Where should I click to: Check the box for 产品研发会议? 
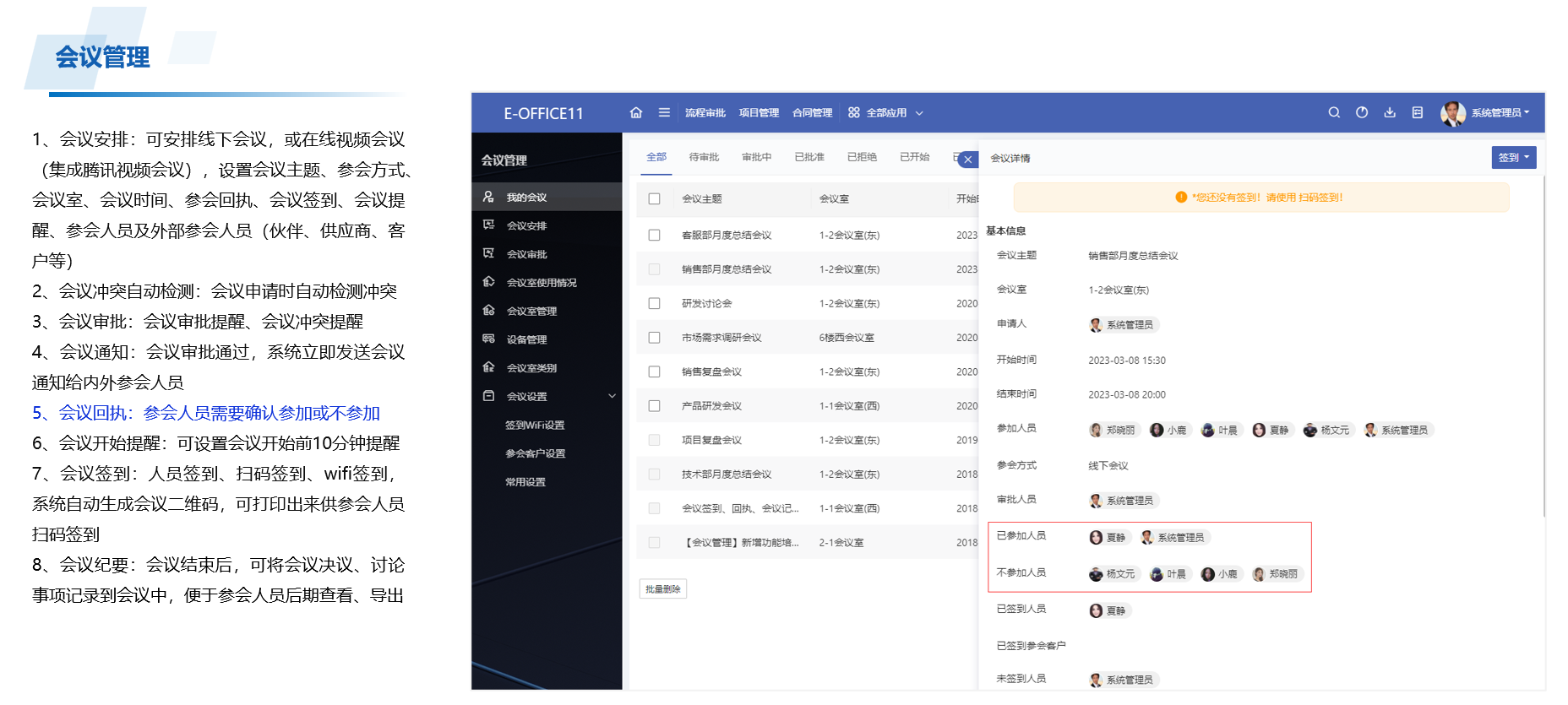654,406
